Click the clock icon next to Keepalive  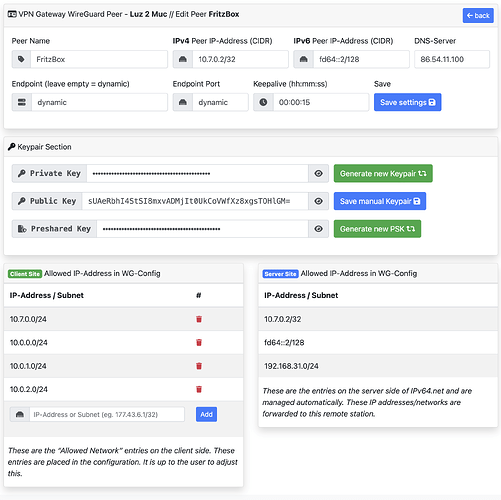(263, 102)
